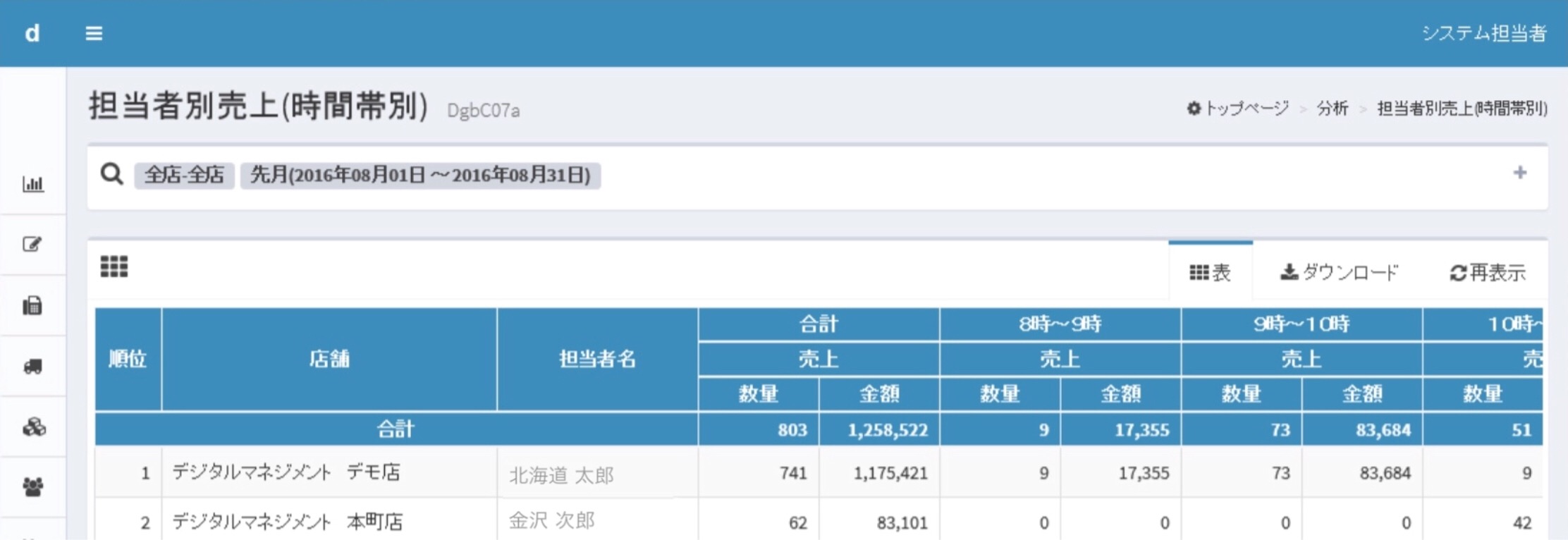Screen dimensions: 1568x540
Task: Click the 9時～10時 column group header
Action: point(1301,324)
